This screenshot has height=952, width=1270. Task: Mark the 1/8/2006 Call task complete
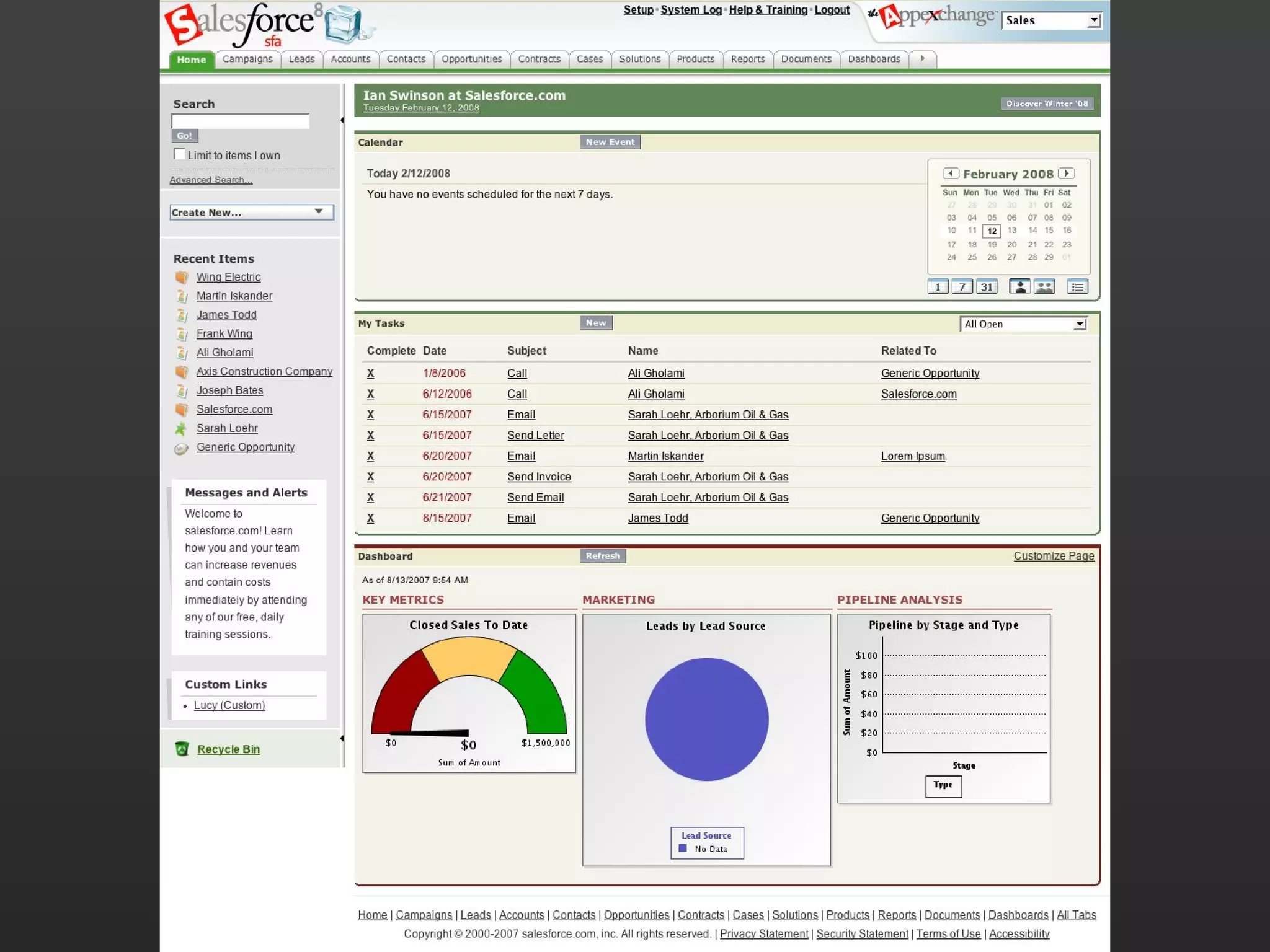tap(370, 373)
